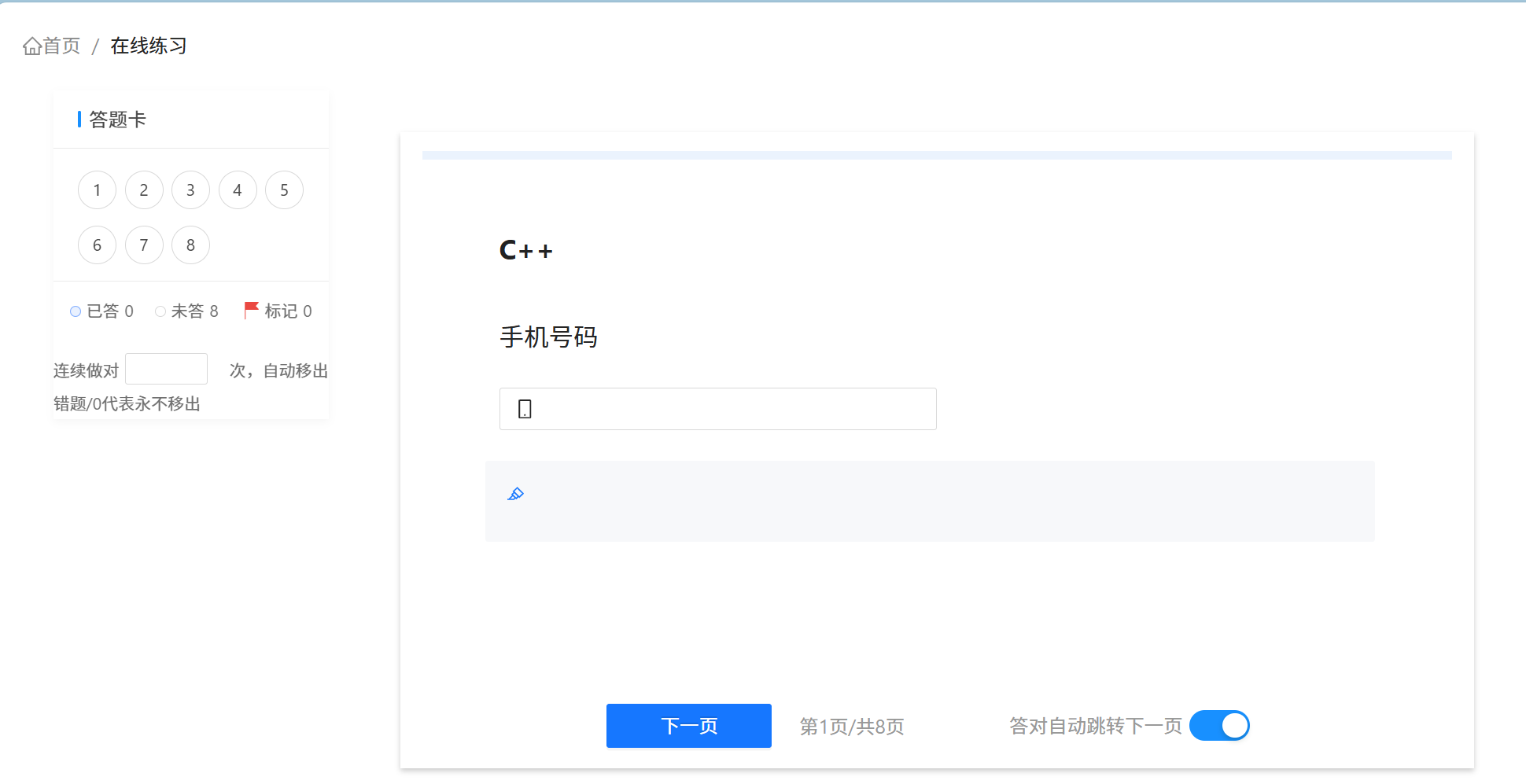Jump to question 4 on answer card

coord(238,190)
